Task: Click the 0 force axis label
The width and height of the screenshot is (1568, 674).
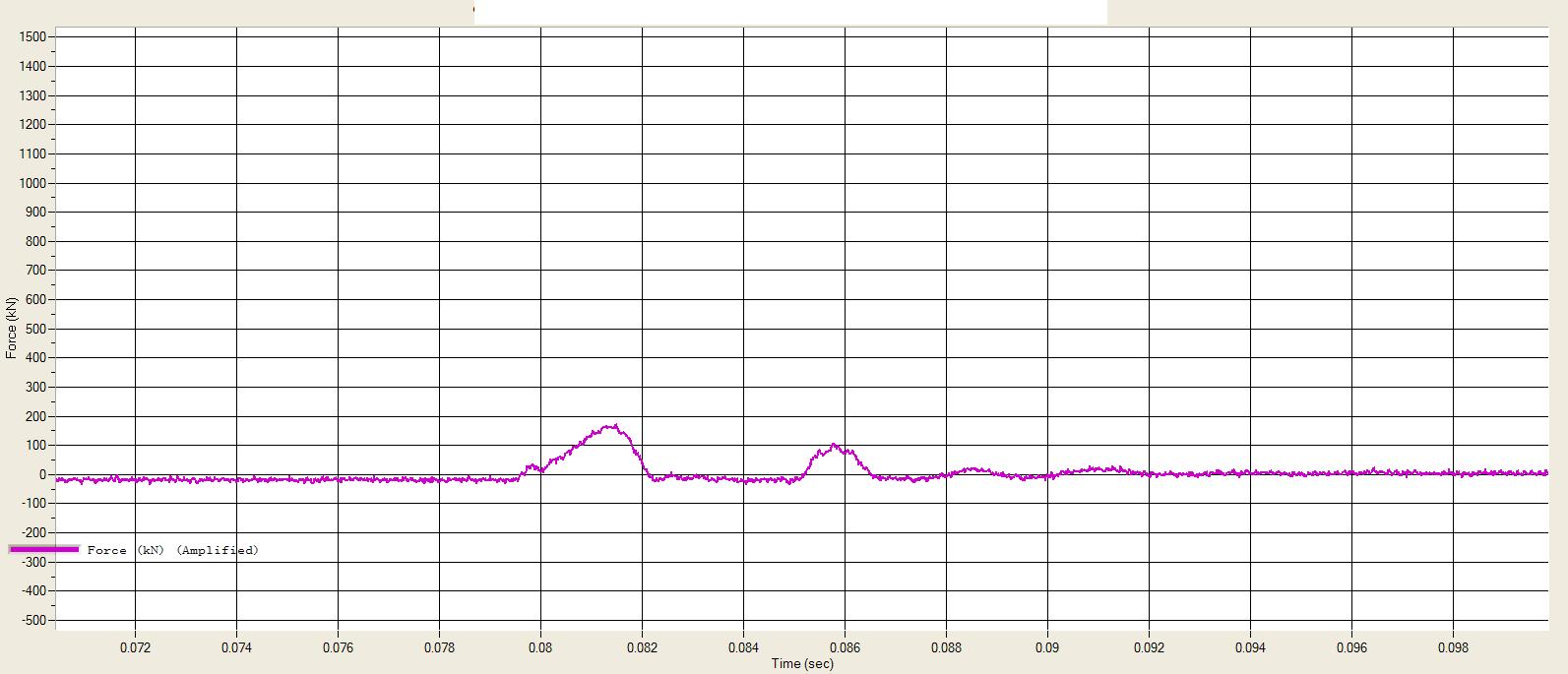Action: point(42,474)
